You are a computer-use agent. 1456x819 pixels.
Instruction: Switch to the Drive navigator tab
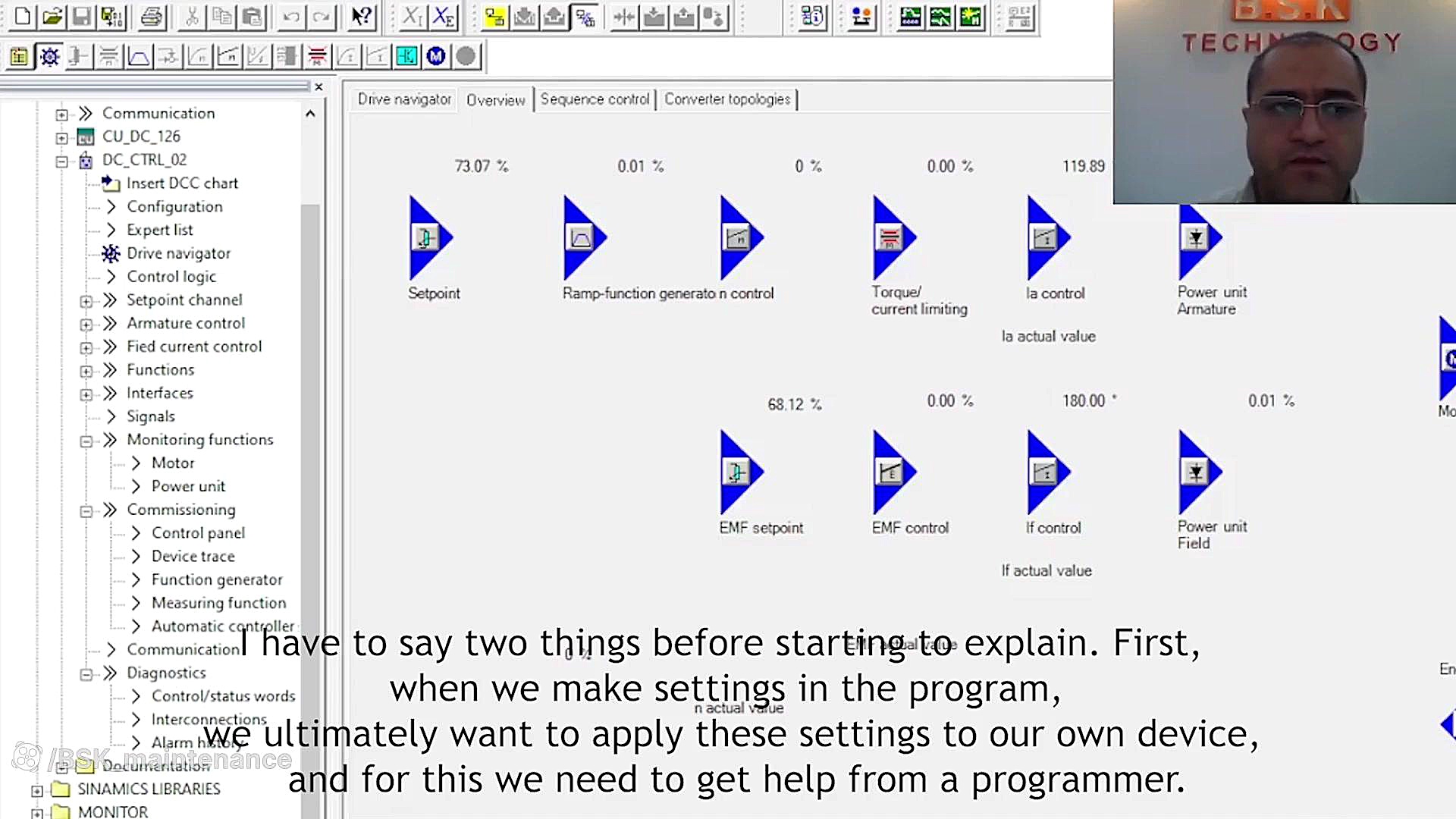coord(404,99)
